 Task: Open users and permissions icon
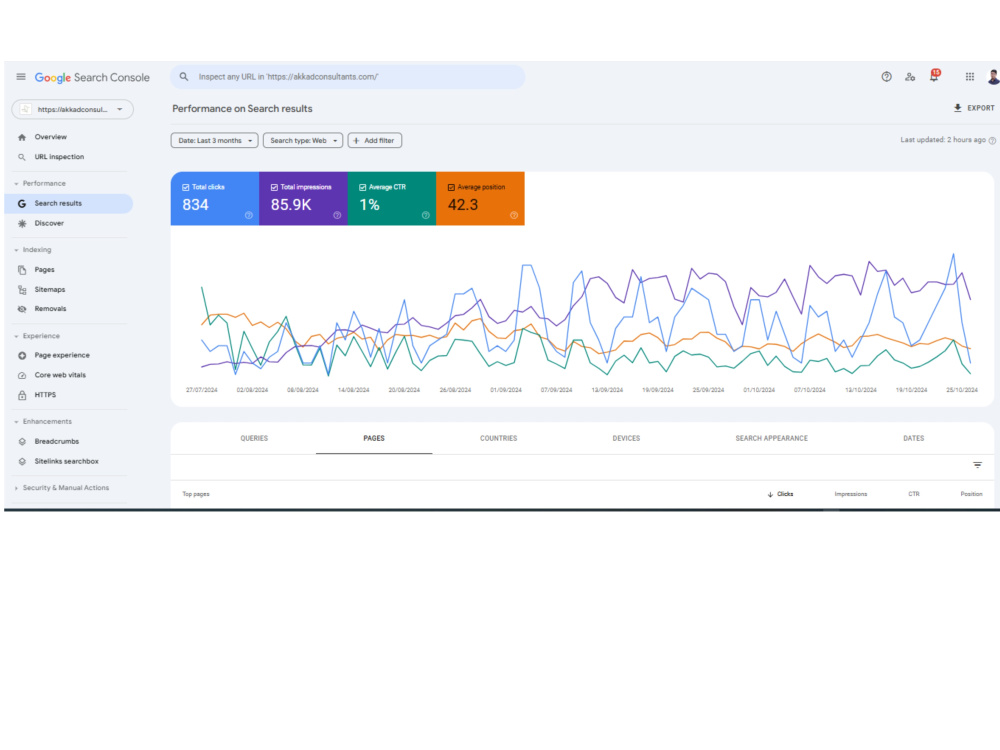(x=910, y=77)
